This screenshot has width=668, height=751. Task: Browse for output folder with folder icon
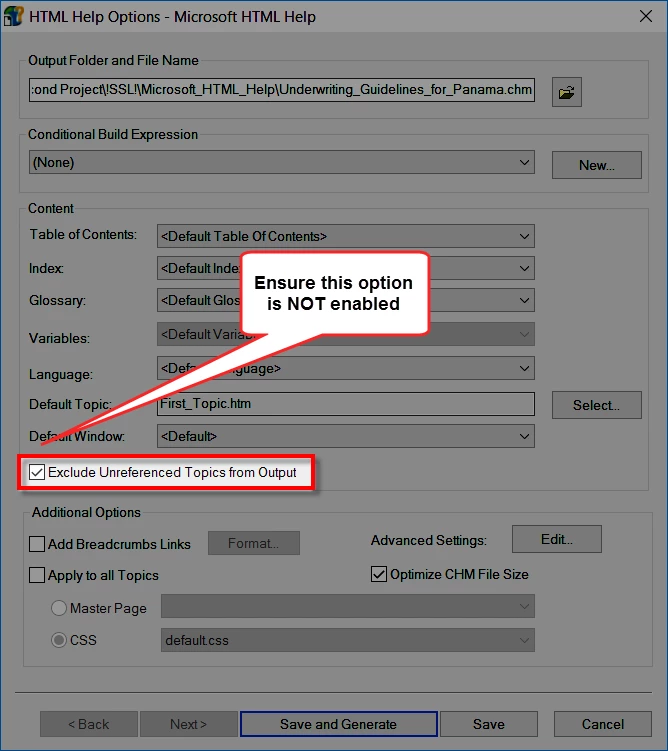tap(566, 92)
